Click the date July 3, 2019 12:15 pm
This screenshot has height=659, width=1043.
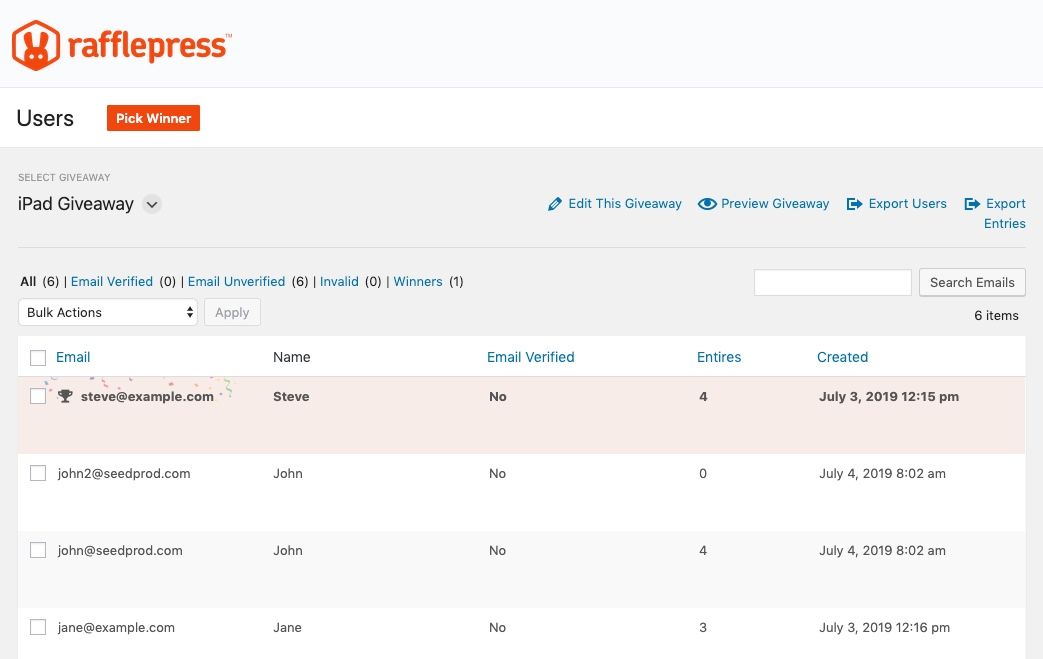889,396
